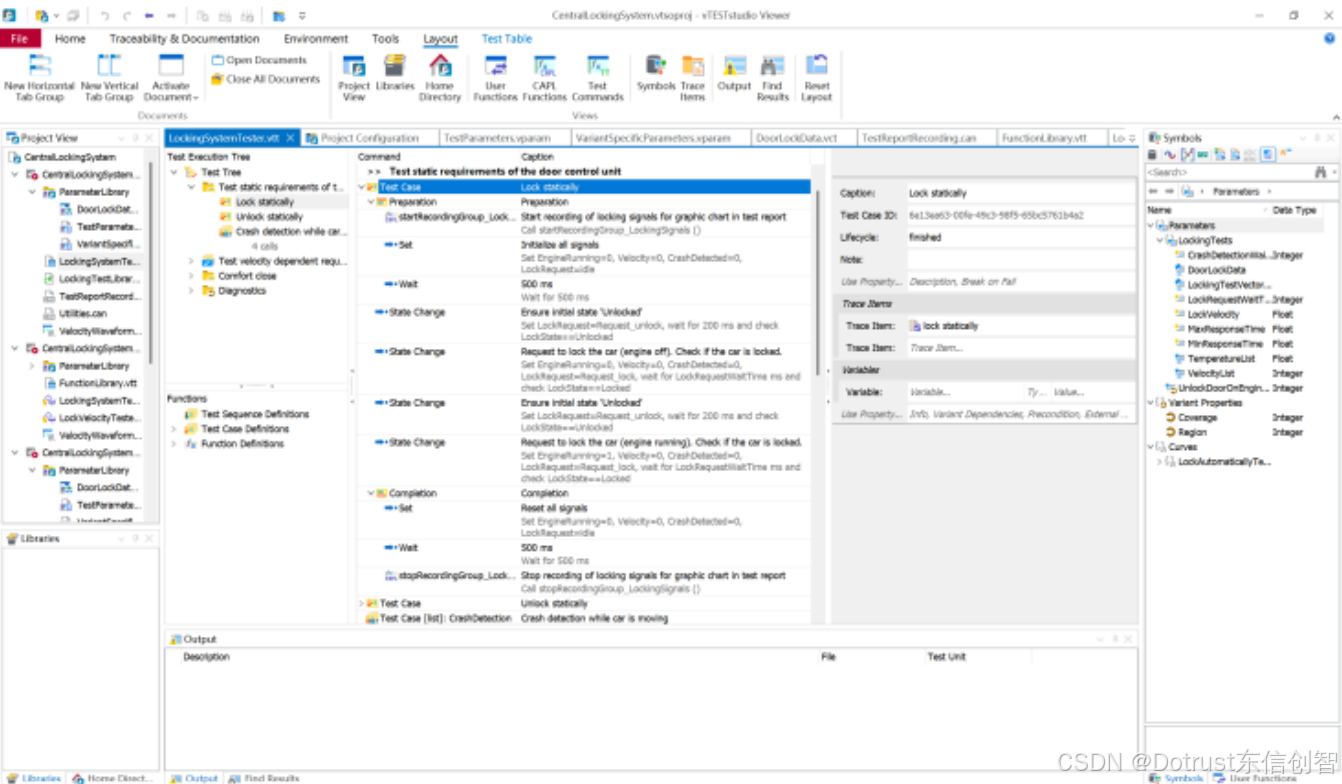Click binoculars search icon in Symbols
This screenshot has width=1342, height=784.
pos(1319,172)
